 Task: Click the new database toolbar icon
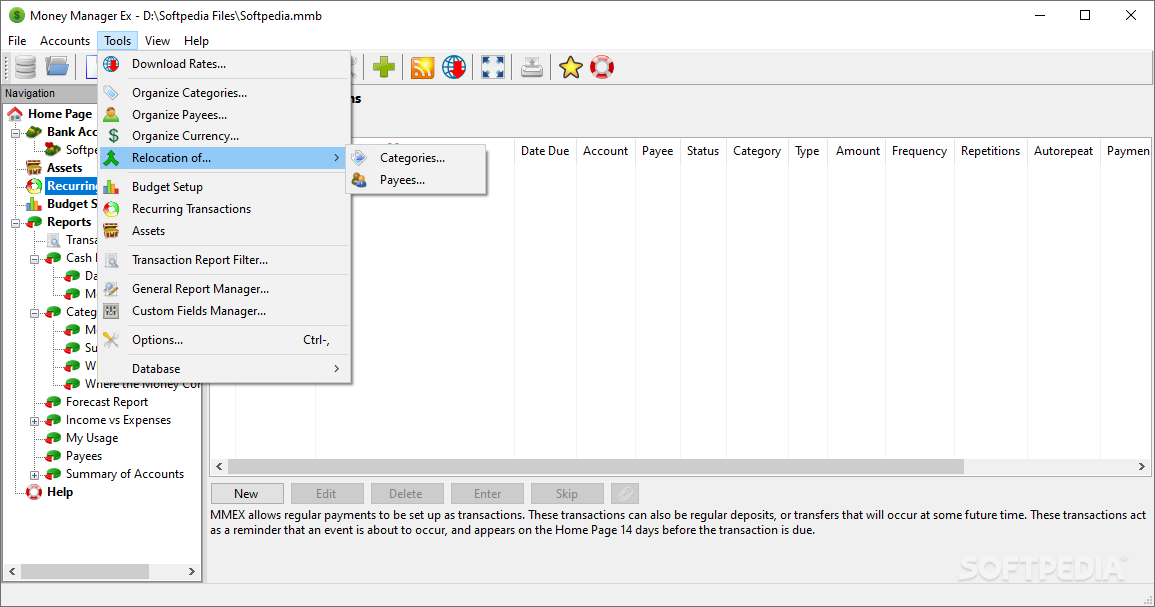pos(25,67)
